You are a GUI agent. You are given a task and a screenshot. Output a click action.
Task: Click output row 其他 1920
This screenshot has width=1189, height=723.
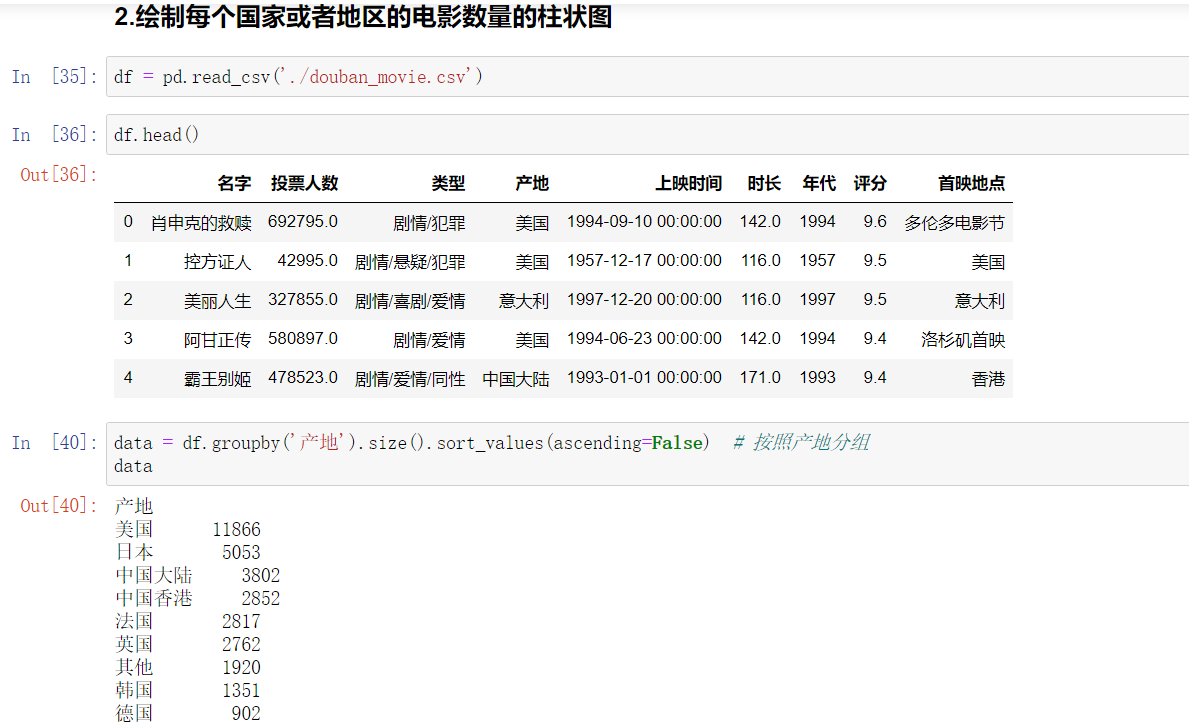(187, 667)
